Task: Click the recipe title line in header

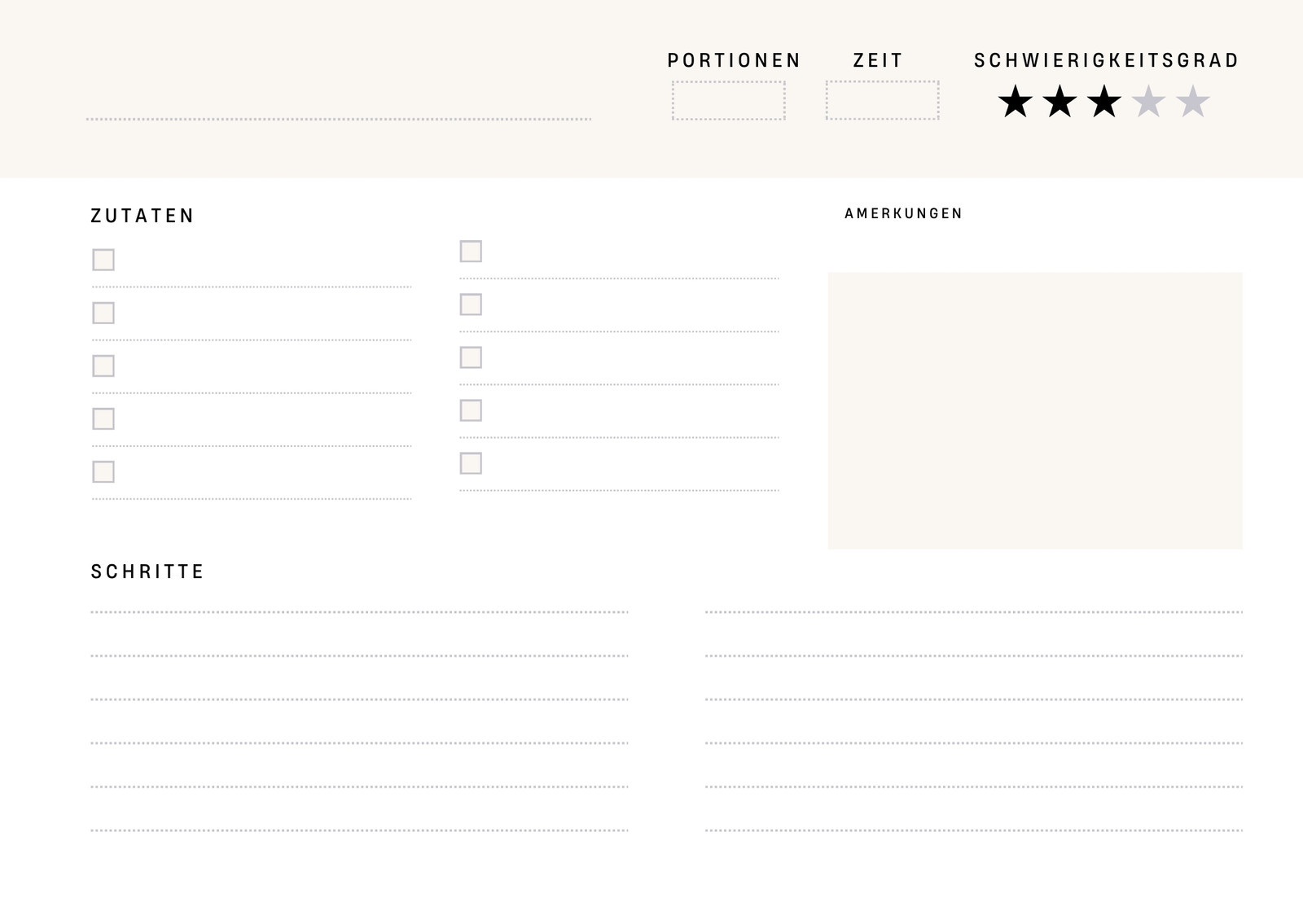Action: pyautogui.click(x=339, y=119)
